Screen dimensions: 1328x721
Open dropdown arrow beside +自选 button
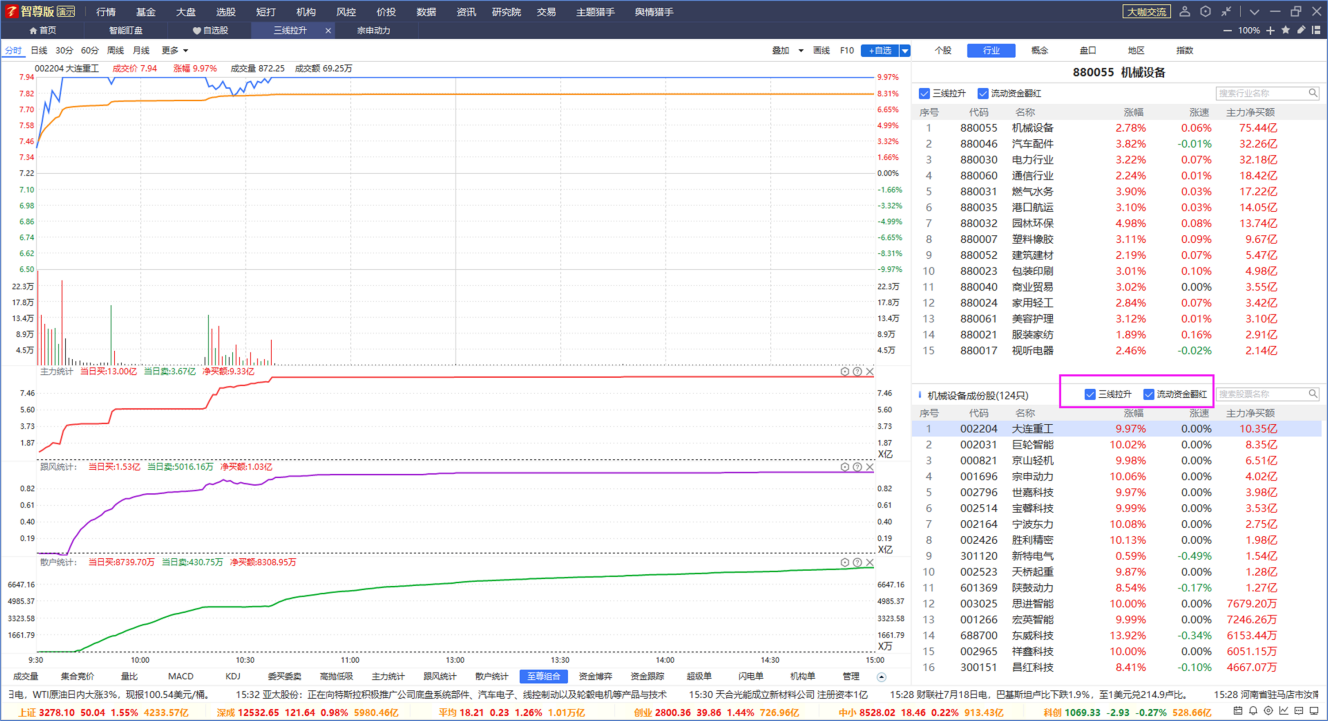coord(905,50)
